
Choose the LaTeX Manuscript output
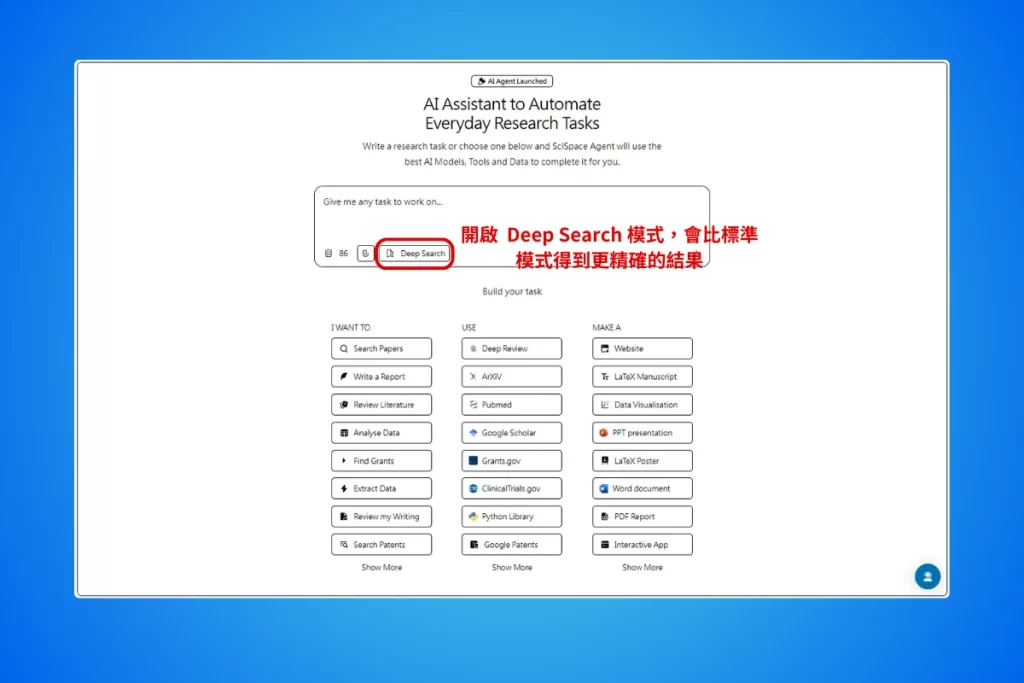click(642, 377)
